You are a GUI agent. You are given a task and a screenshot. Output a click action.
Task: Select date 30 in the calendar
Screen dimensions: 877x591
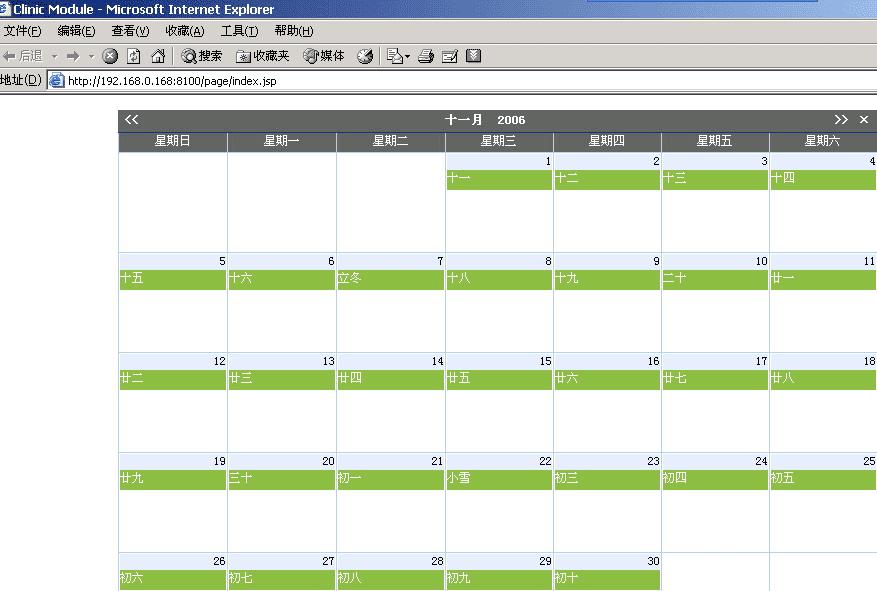point(653,561)
